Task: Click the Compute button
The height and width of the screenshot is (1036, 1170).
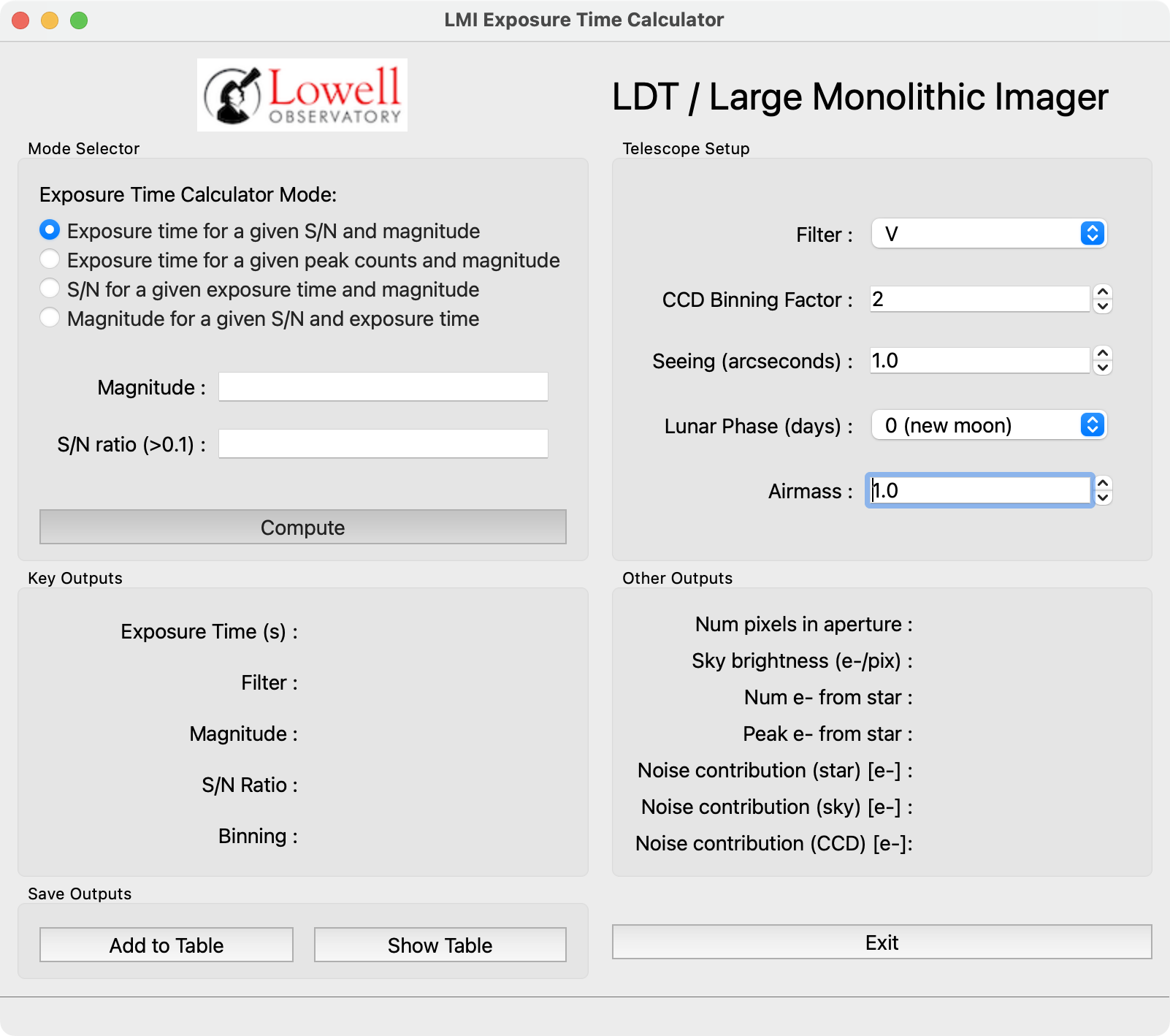Action: (303, 527)
